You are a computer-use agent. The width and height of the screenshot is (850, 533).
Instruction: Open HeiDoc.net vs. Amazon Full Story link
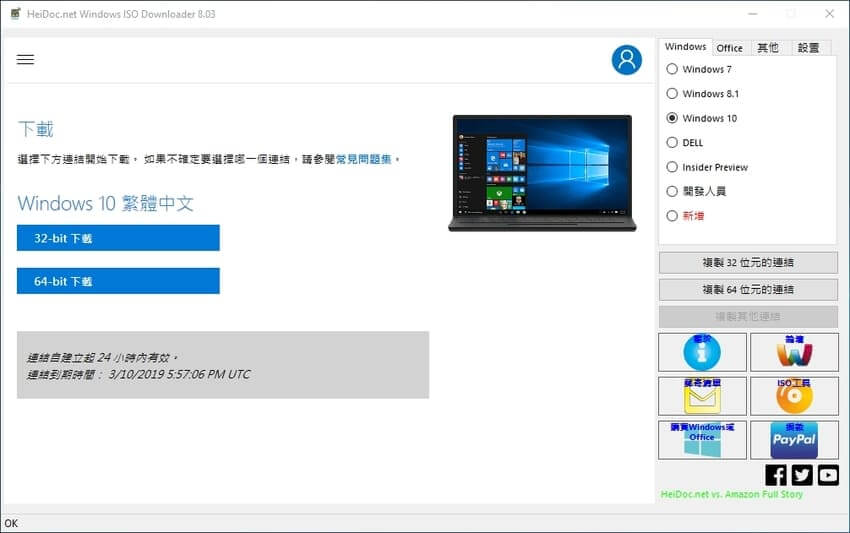(731, 494)
